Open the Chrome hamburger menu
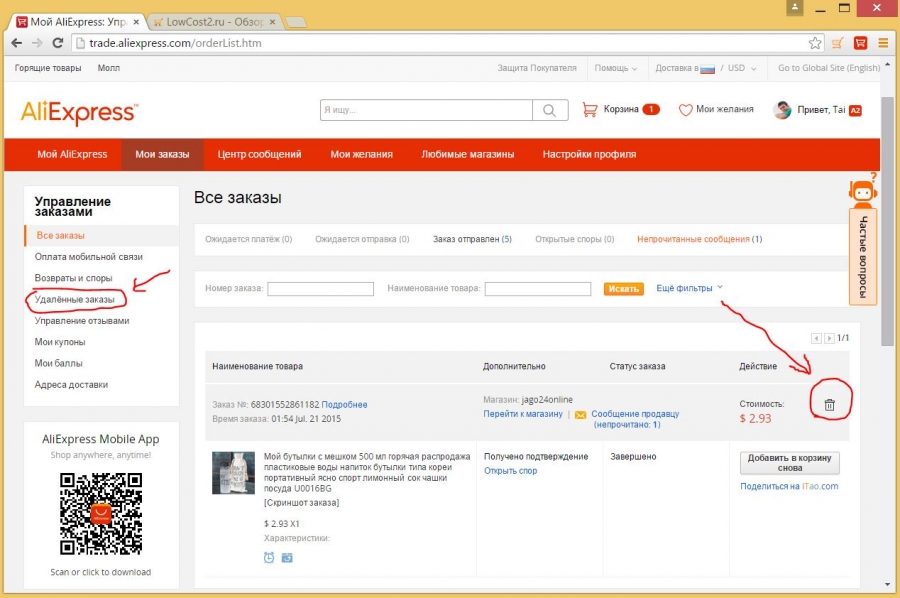This screenshot has height=598, width=900. coord(883,43)
